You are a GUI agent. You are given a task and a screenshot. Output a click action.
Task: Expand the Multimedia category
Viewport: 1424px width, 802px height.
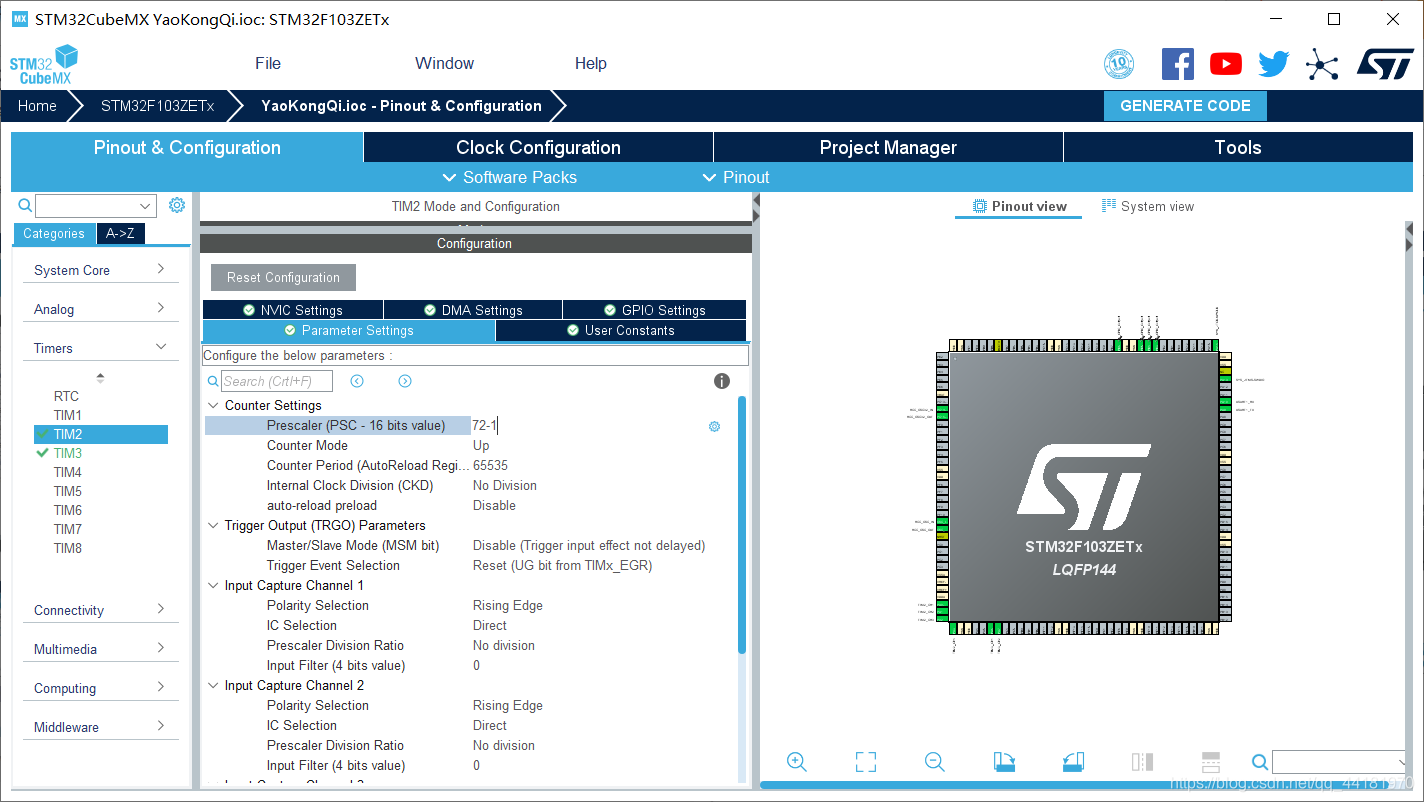tap(100, 649)
